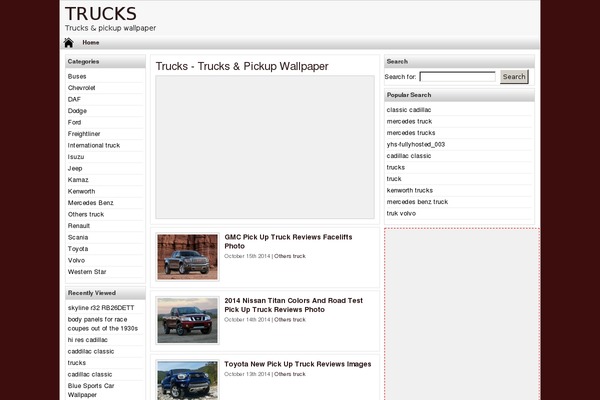Open the Dodge category
Screen dimensions: 600x400
(x=77, y=111)
